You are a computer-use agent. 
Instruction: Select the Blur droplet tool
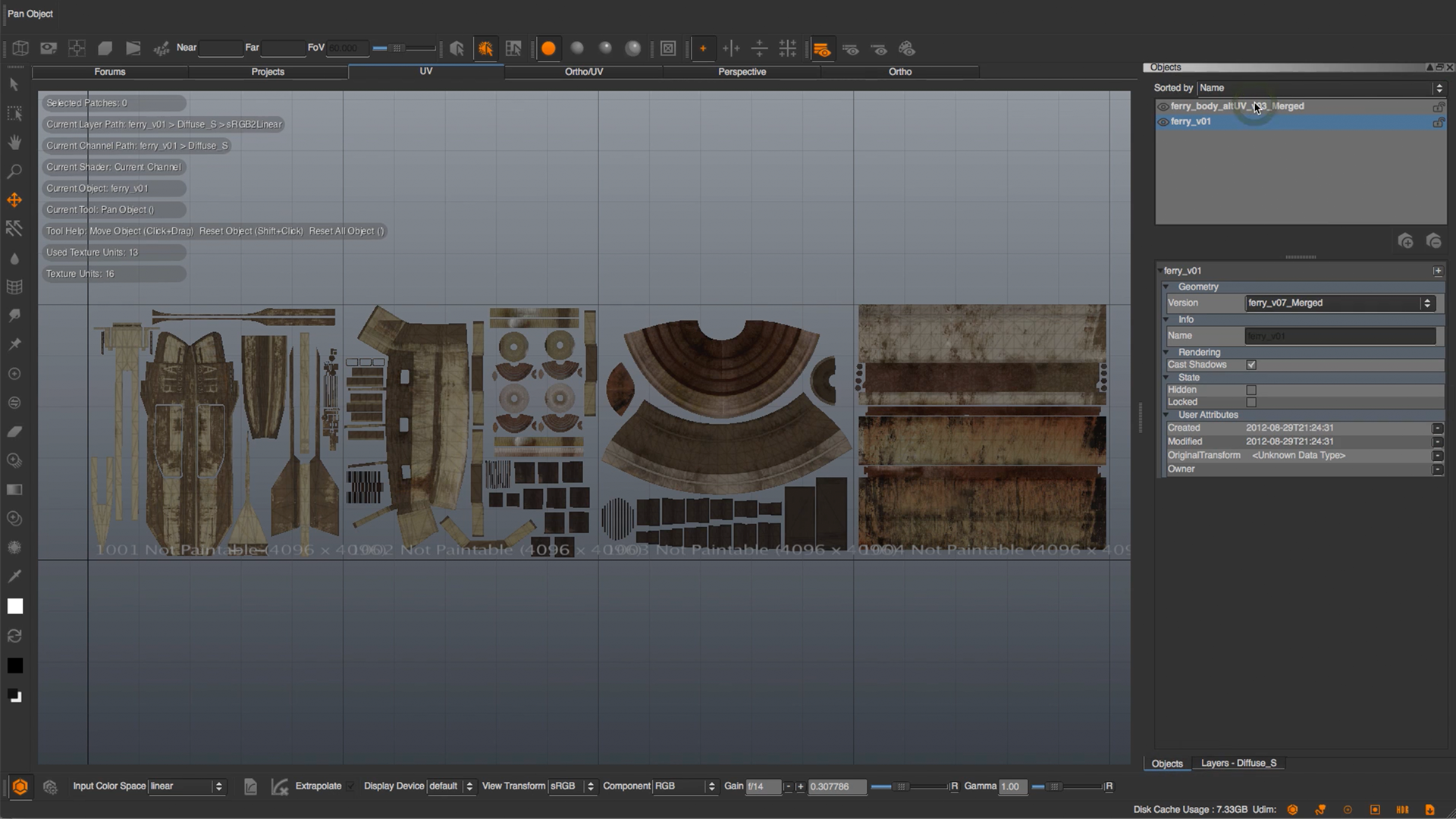coord(14,259)
